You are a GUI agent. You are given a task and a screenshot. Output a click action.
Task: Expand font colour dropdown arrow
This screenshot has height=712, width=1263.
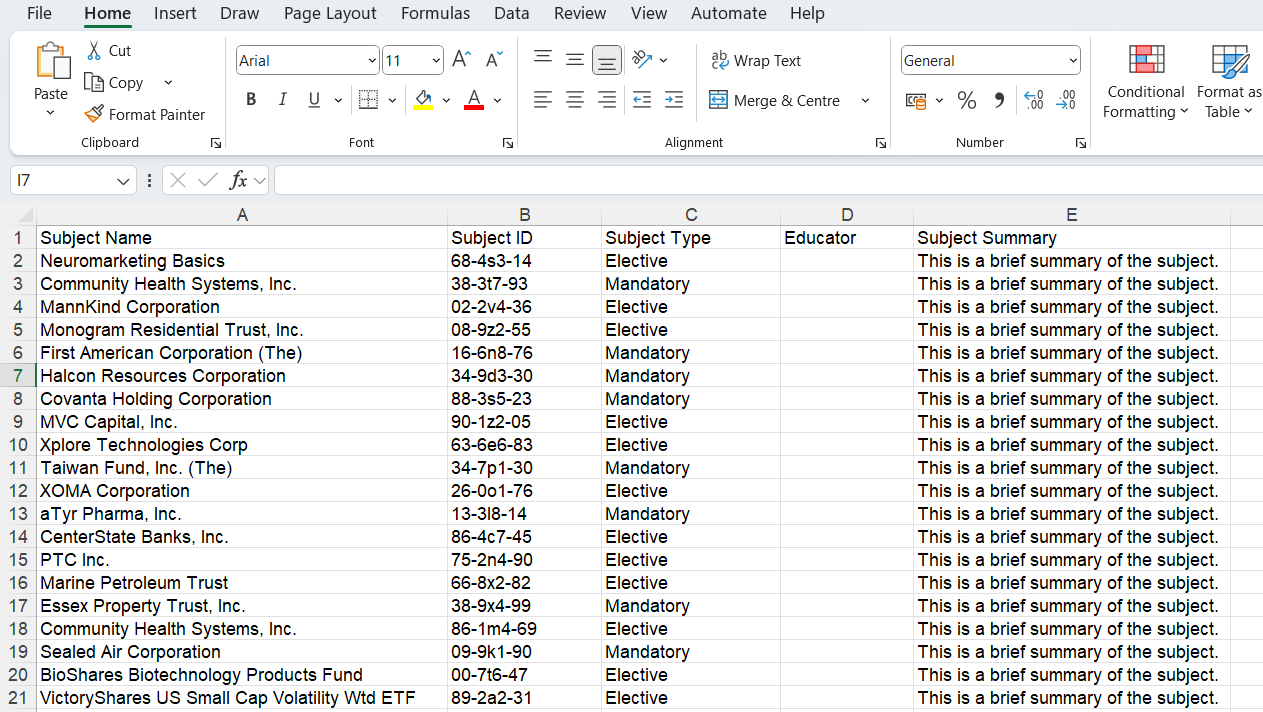[497, 100]
